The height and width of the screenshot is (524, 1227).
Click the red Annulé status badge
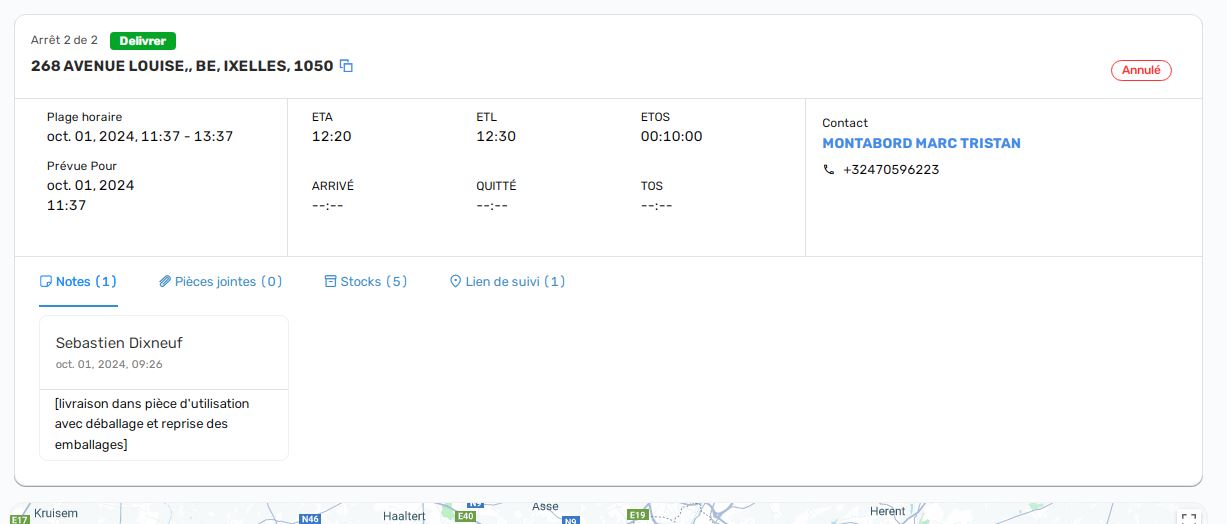click(1140, 70)
